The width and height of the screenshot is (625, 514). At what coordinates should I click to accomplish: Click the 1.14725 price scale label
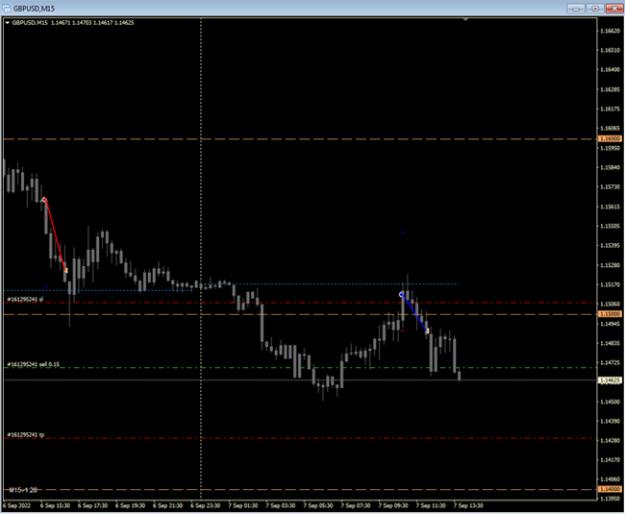(610, 363)
